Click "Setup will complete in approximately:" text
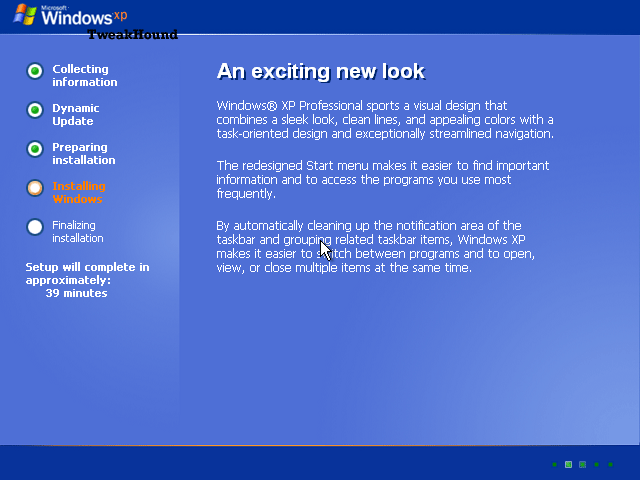Screen dimensions: 640x480 [x=87, y=273]
